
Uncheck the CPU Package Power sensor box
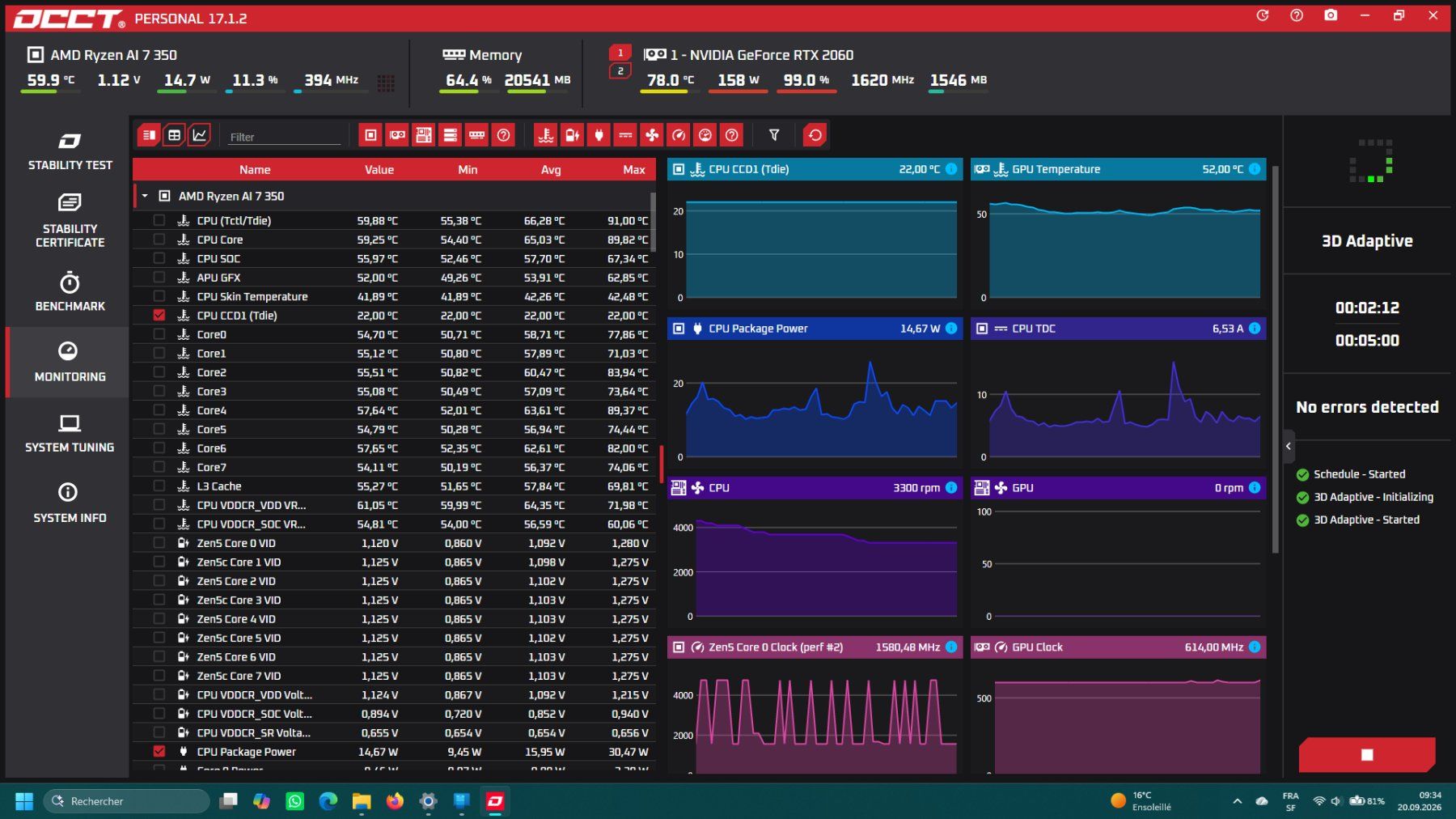pos(159,752)
